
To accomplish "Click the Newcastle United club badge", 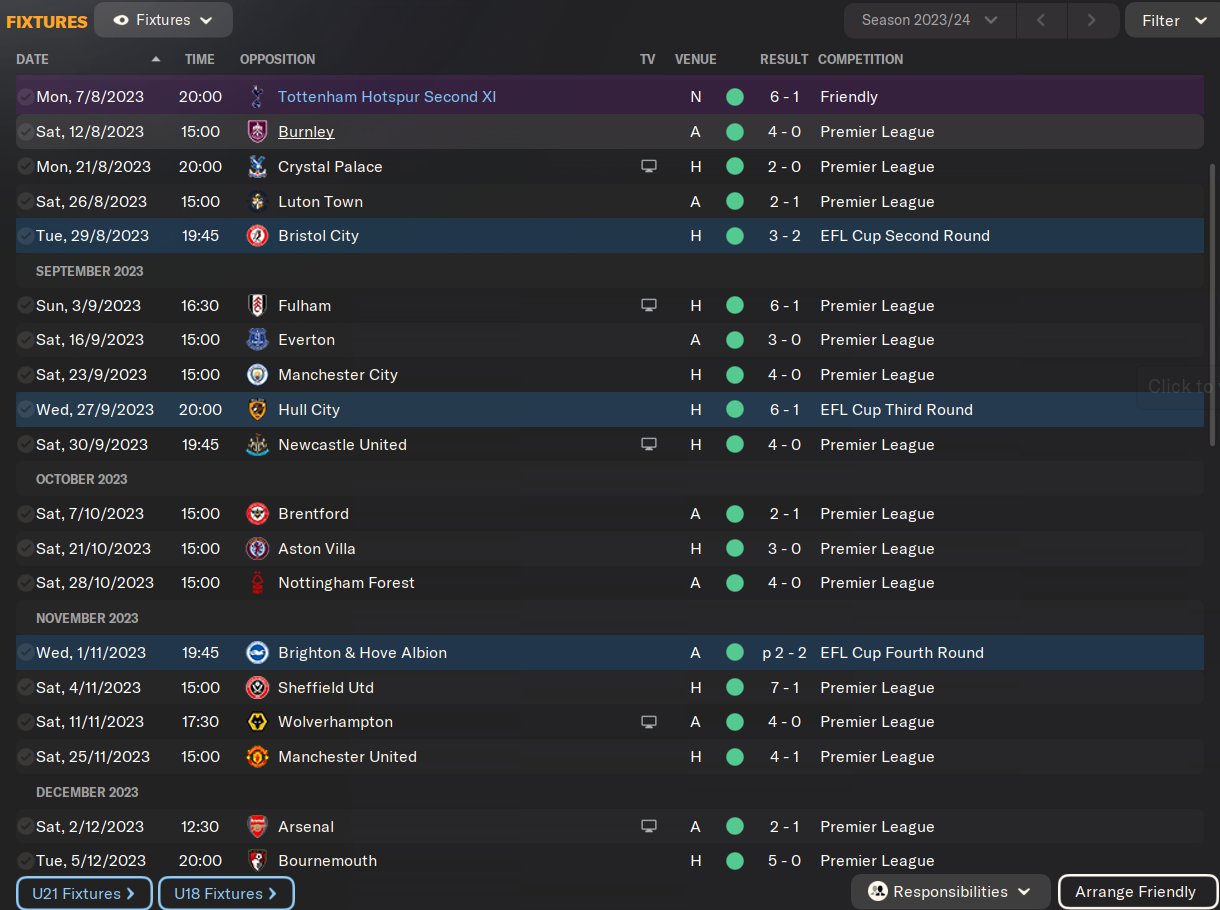I will [257, 445].
